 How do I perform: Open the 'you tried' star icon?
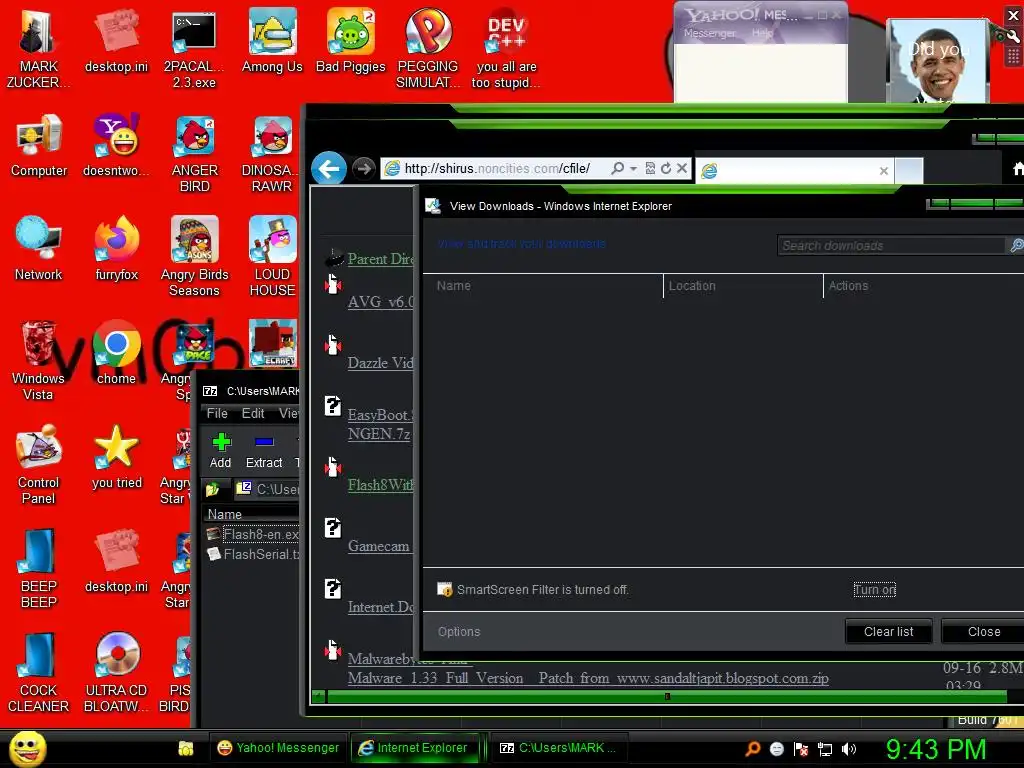(x=116, y=456)
